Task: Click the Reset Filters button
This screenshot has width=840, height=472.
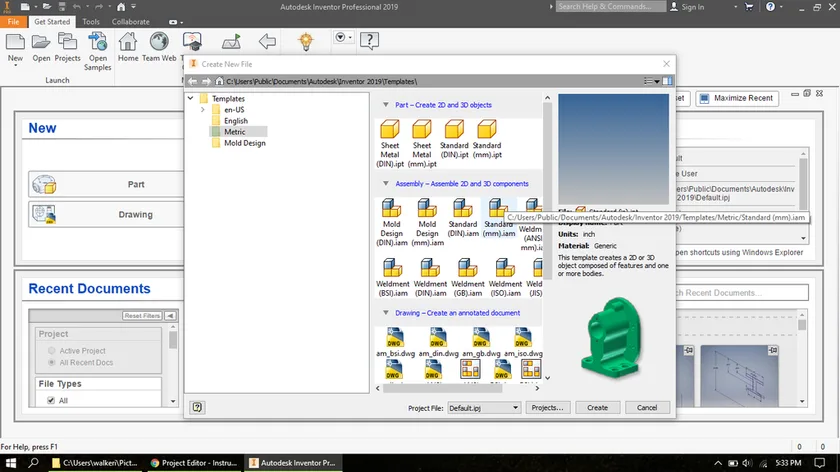Action: pos(142,316)
